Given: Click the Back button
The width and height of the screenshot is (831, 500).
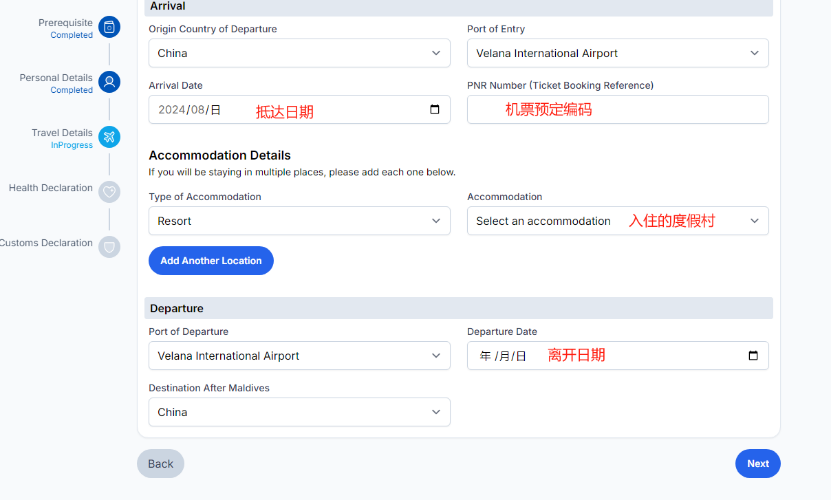Looking at the screenshot, I should (x=160, y=464).
